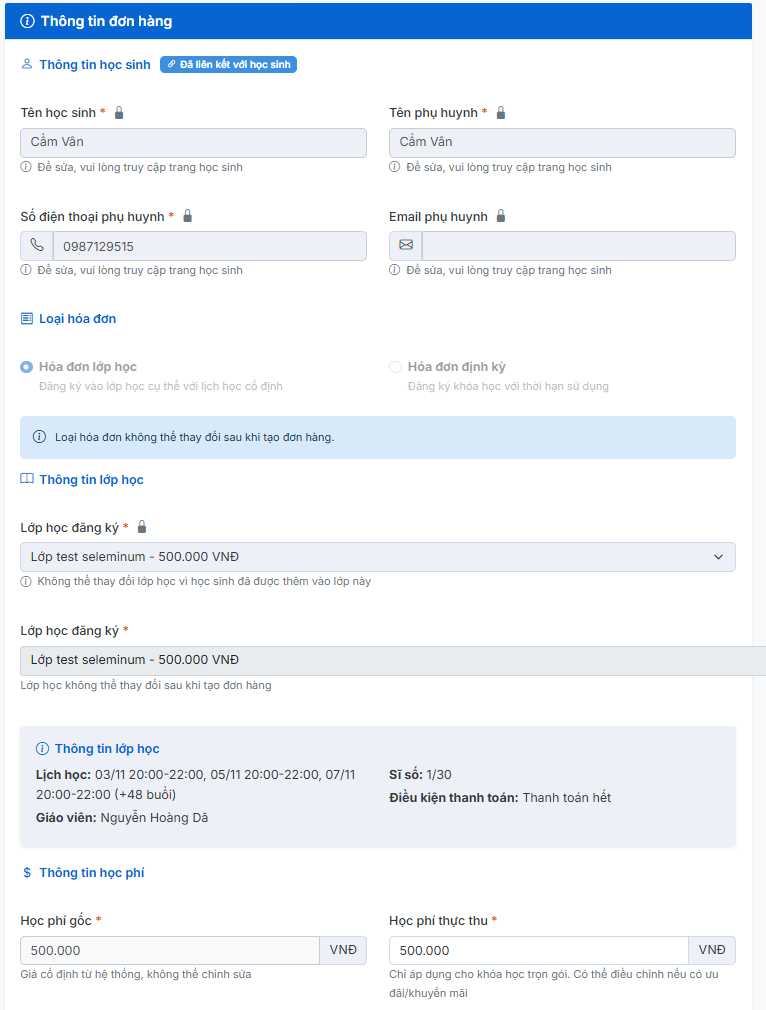This screenshot has width=766, height=1010.
Task: Click the Đã liên kết với học sinh badge
Action: (x=228, y=65)
